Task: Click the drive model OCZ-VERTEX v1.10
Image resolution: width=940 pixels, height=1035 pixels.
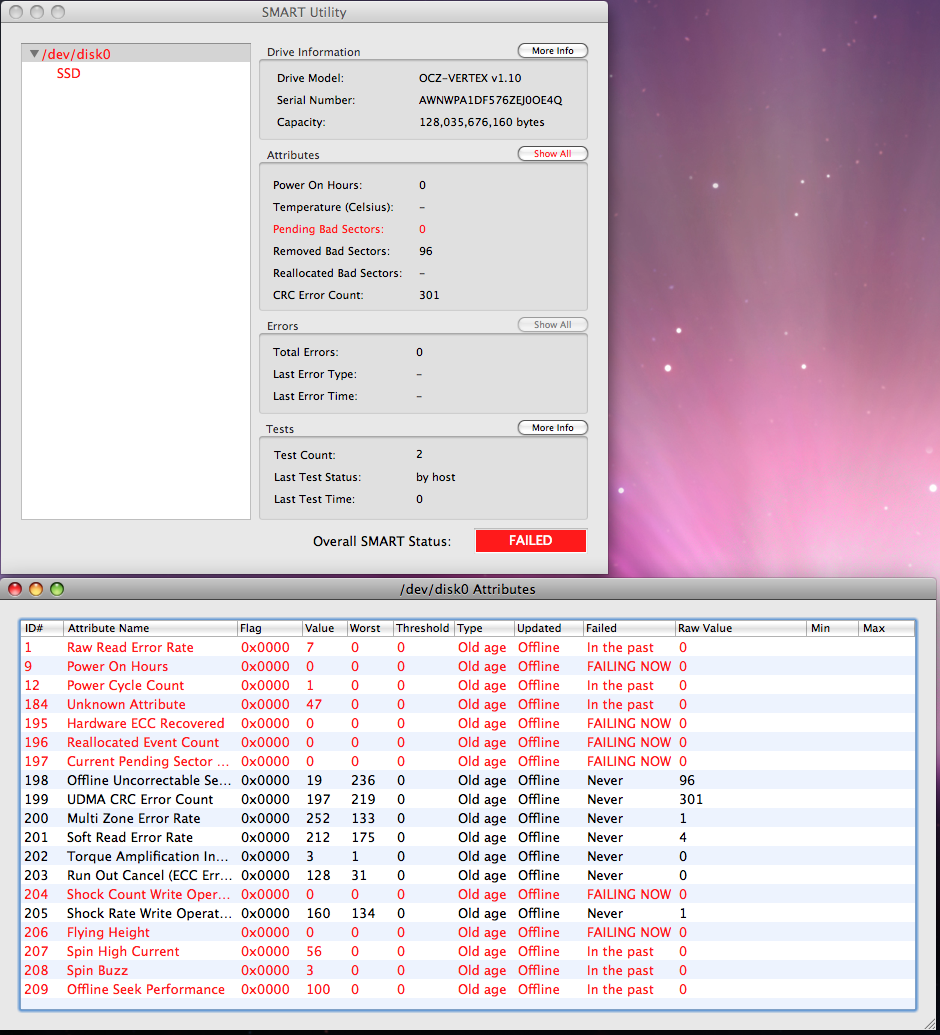Action: (470, 78)
